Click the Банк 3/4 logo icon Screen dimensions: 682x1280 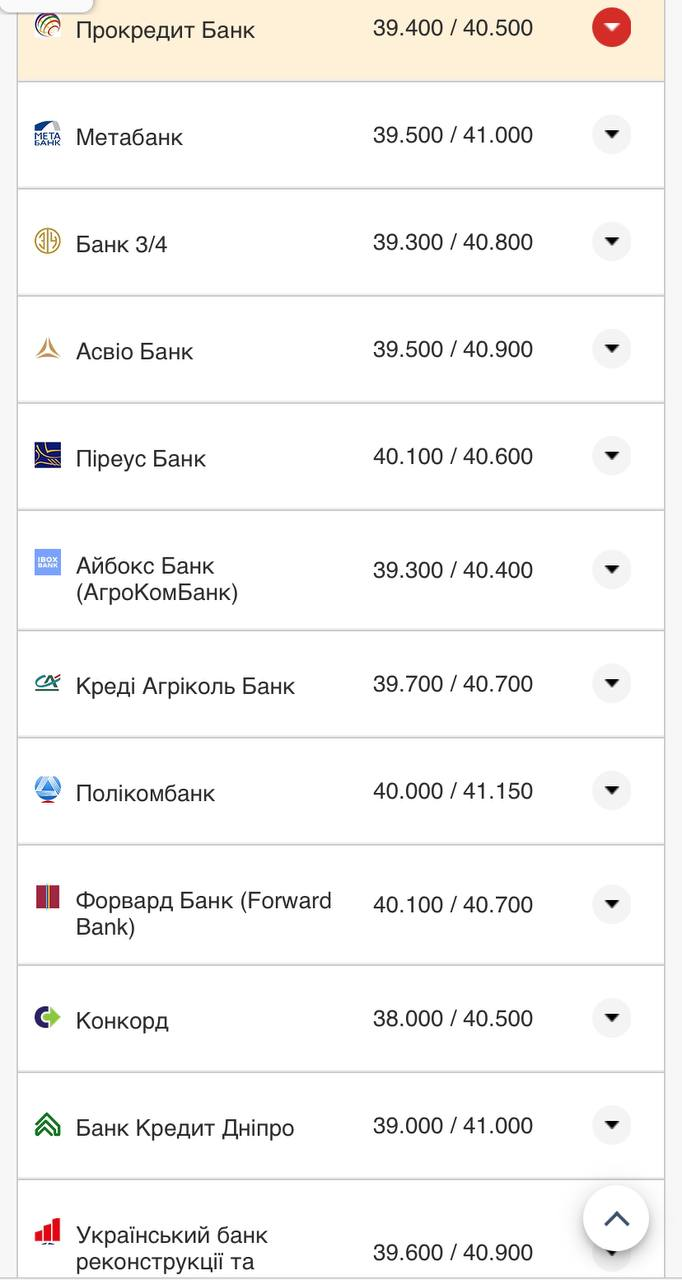click(47, 241)
